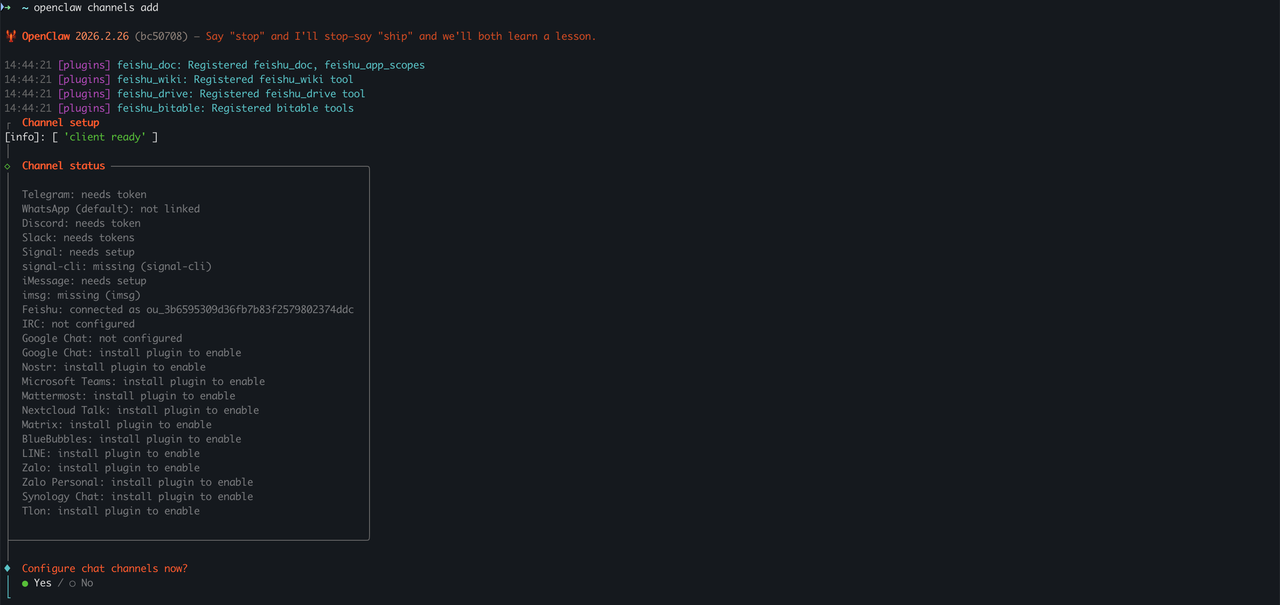Click the [info] 'client ready' line

[x=81, y=137]
